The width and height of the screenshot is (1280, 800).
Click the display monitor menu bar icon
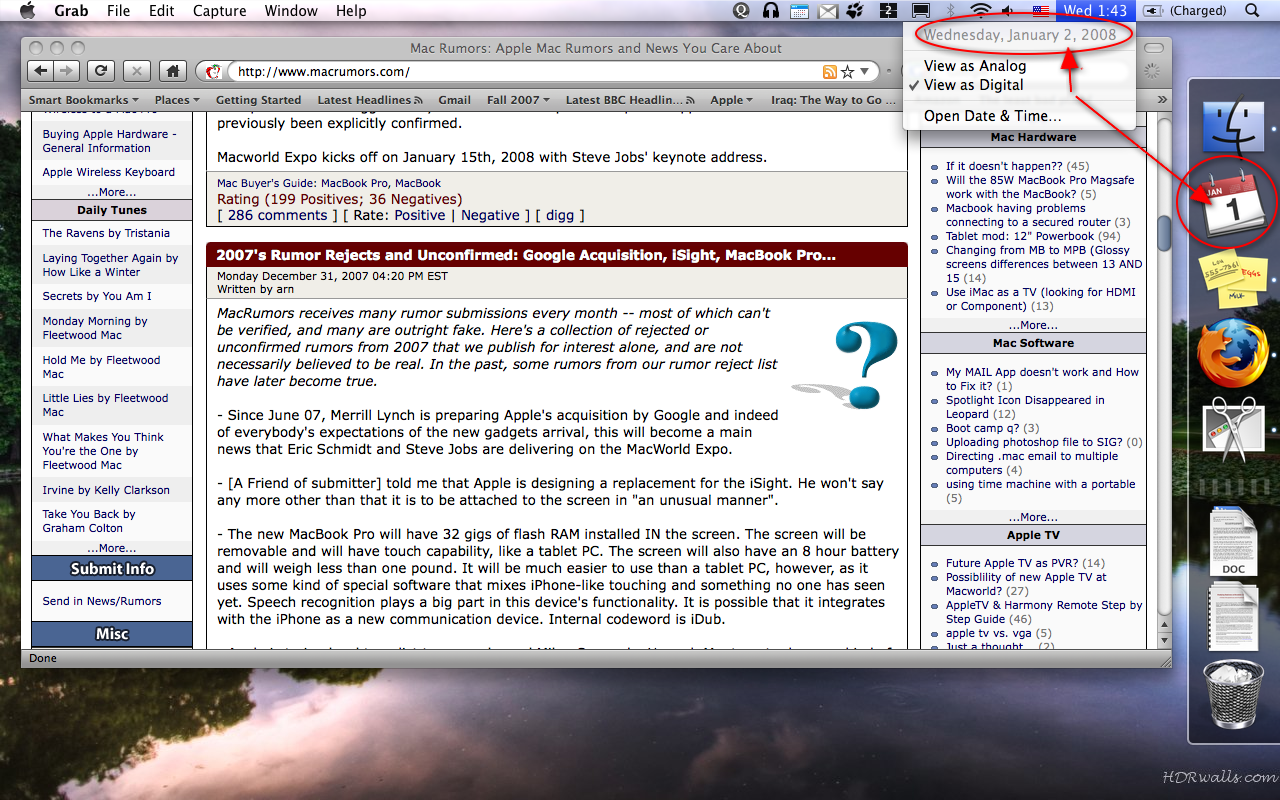(x=921, y=11)
